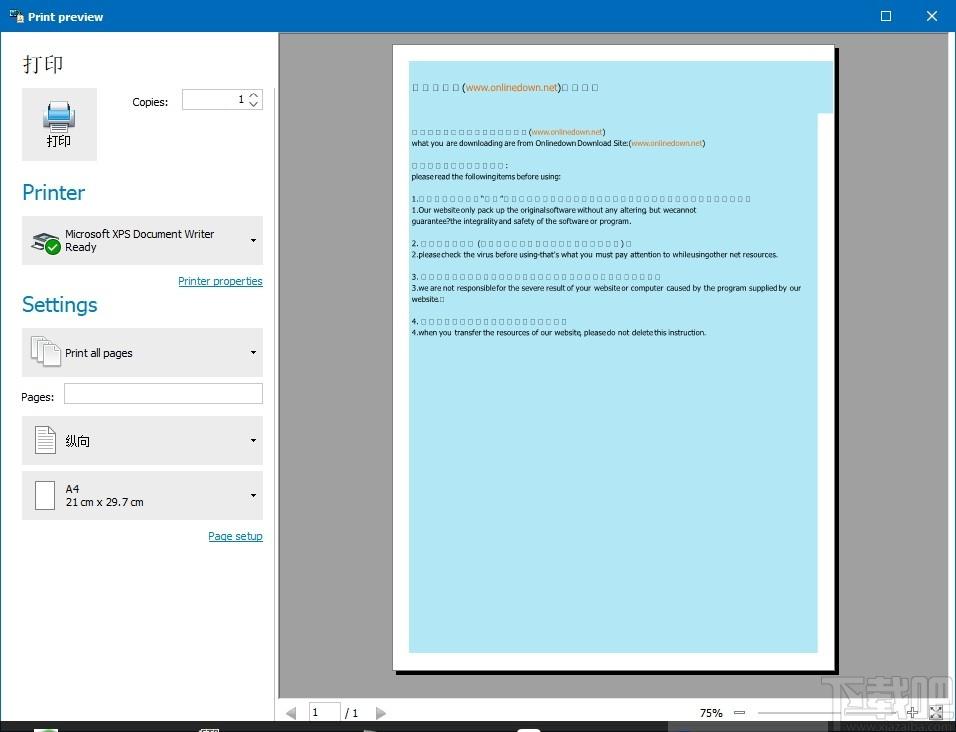Click the '21 cm x 29.7 cm' size text
The image size is (956, 732).
click(x=104, y=502)
